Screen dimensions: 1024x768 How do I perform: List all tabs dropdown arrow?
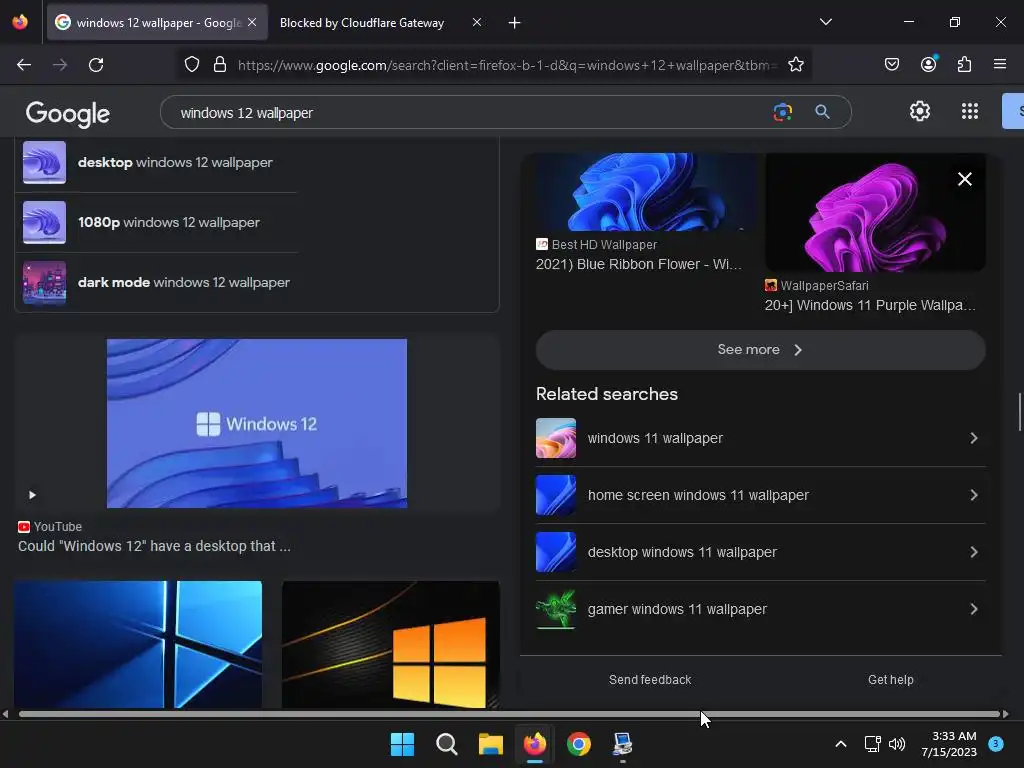(825, 22)
